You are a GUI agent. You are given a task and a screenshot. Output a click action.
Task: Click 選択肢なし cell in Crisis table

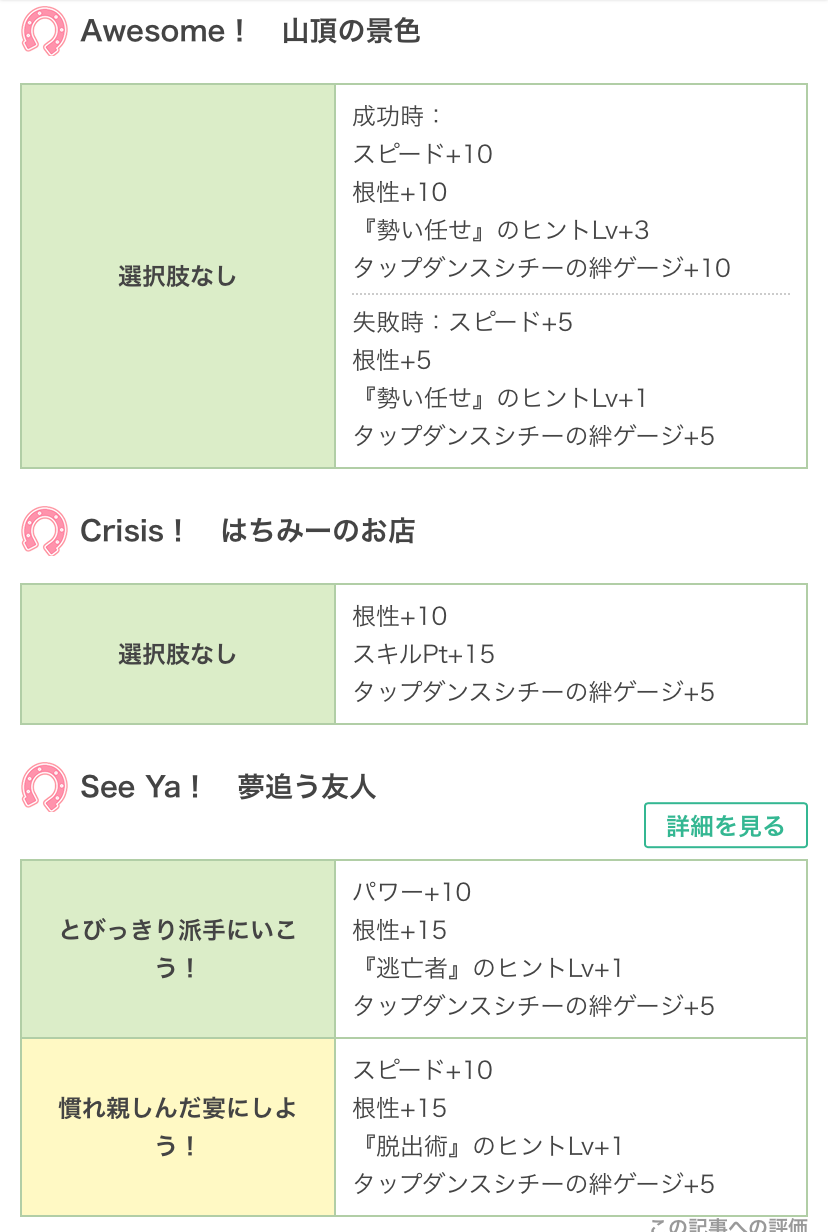click(178, 654)
